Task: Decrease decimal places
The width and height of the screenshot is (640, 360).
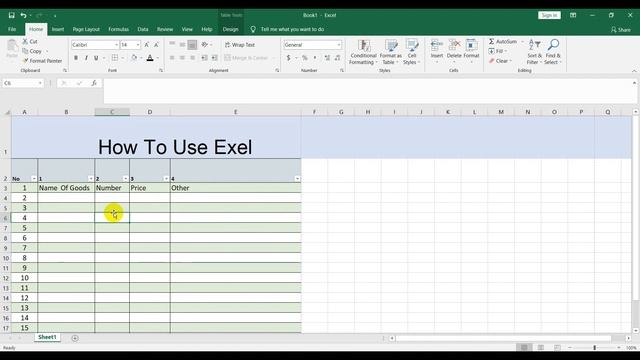Action: point(338,58)
